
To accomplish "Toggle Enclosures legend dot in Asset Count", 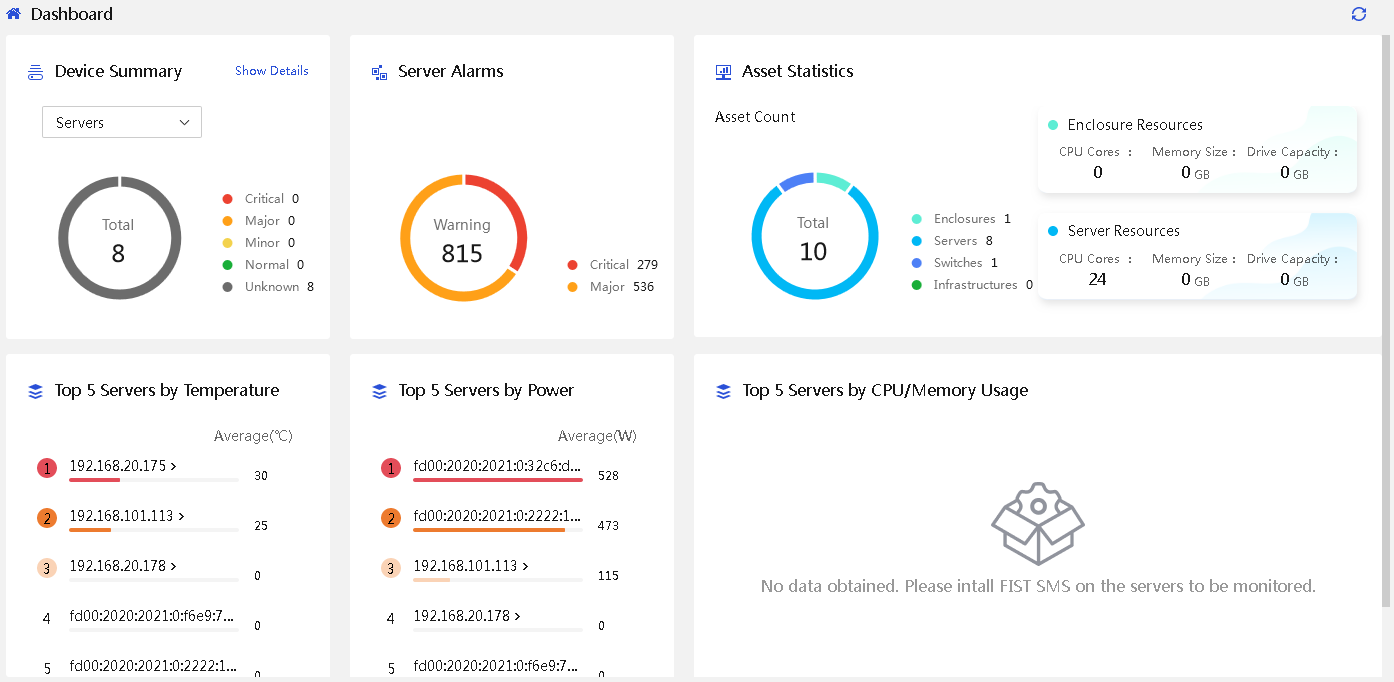I will pyautogui.click(x=916, y=219).
